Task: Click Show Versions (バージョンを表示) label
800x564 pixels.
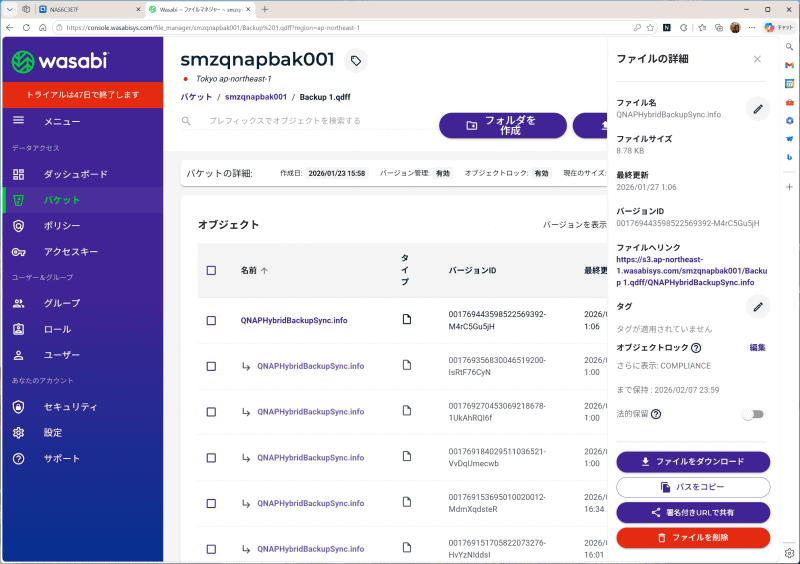Action: 574,225
